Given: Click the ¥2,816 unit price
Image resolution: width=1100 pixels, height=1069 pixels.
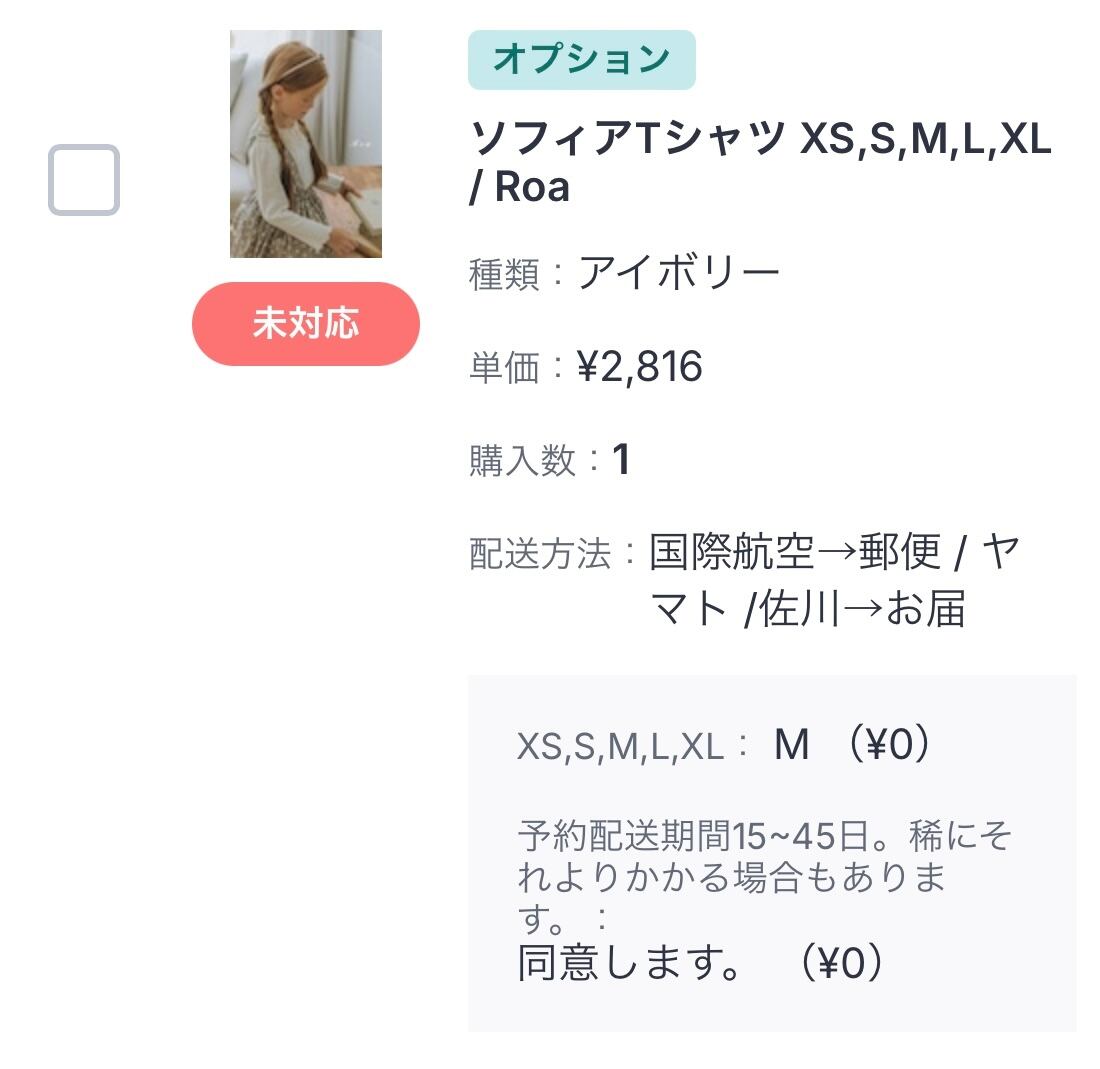Looking at the screenshot, I should [640, 367].
